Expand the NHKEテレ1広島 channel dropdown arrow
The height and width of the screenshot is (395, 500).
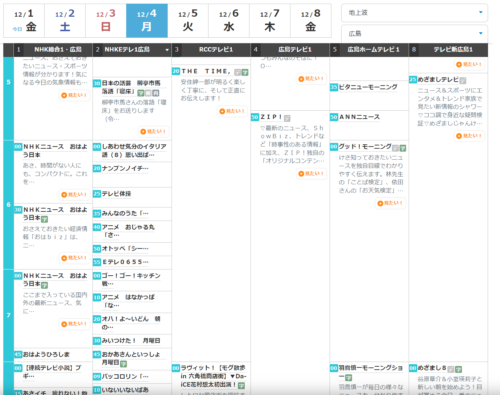tap(167, 50)
